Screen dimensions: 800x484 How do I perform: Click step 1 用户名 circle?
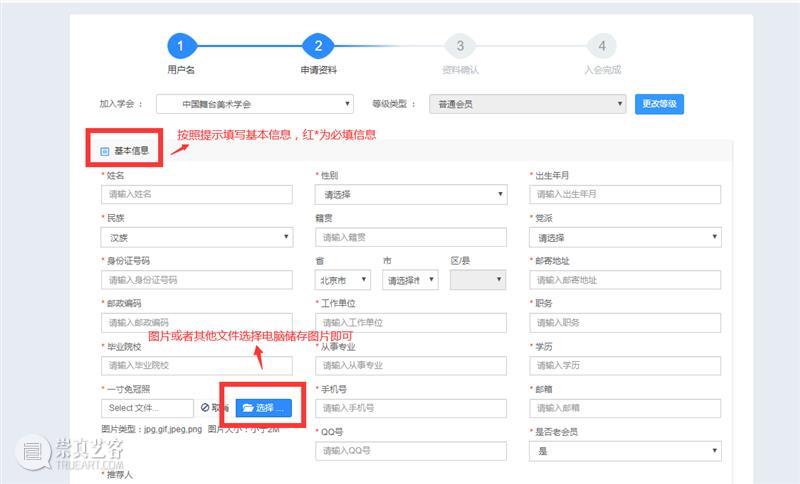point(180,46)
